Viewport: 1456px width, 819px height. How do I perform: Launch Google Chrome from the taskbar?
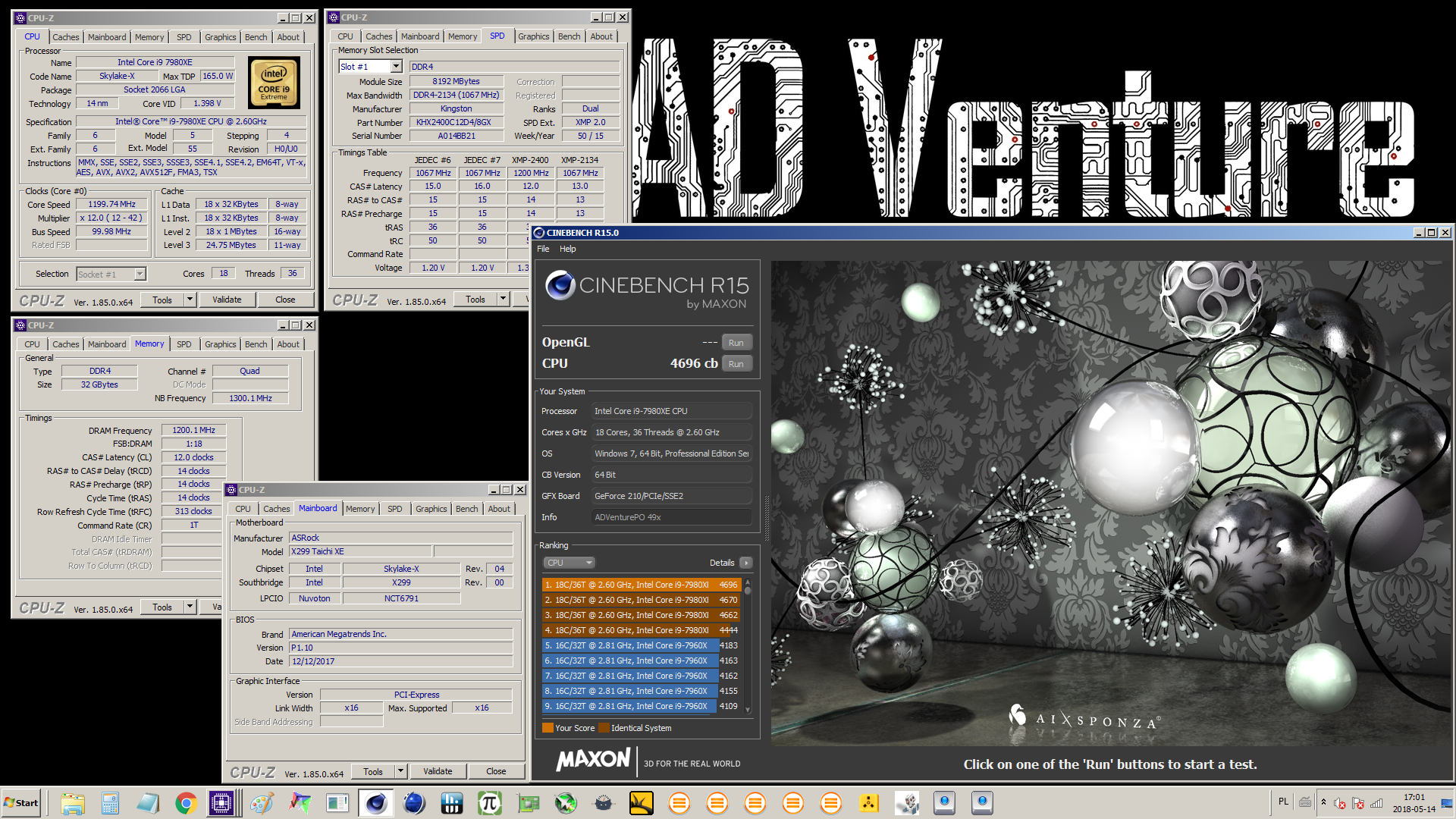pos(186,802)
